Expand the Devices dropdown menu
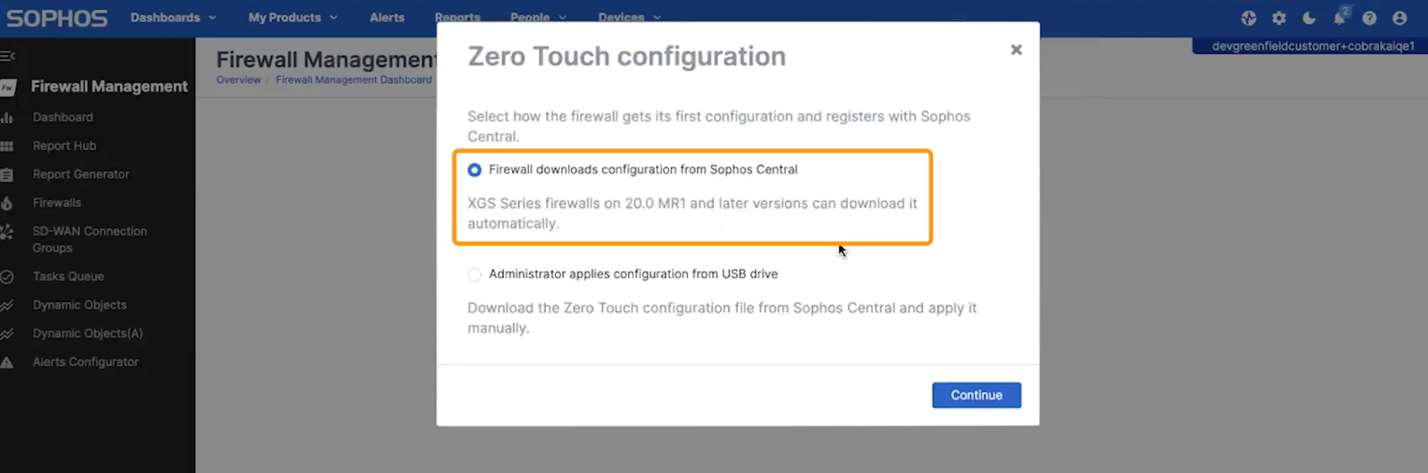The height and width of the screenshot is (473, 1428). click(x=629, y=18)
